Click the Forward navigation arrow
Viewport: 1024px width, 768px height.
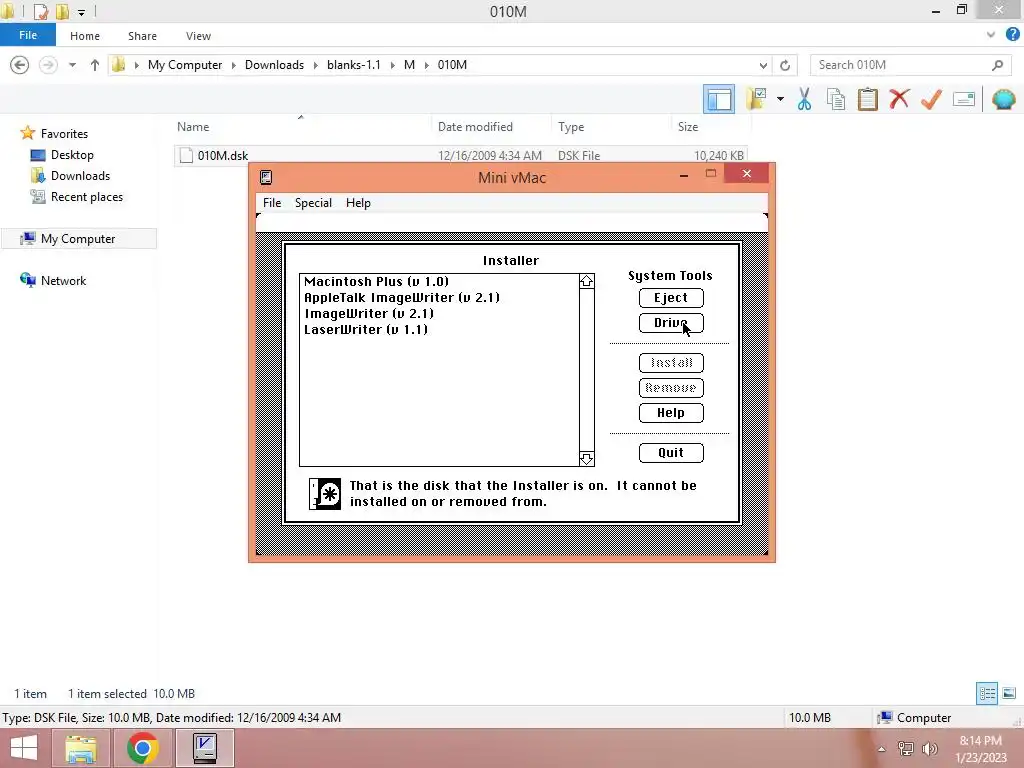[48, 65]
